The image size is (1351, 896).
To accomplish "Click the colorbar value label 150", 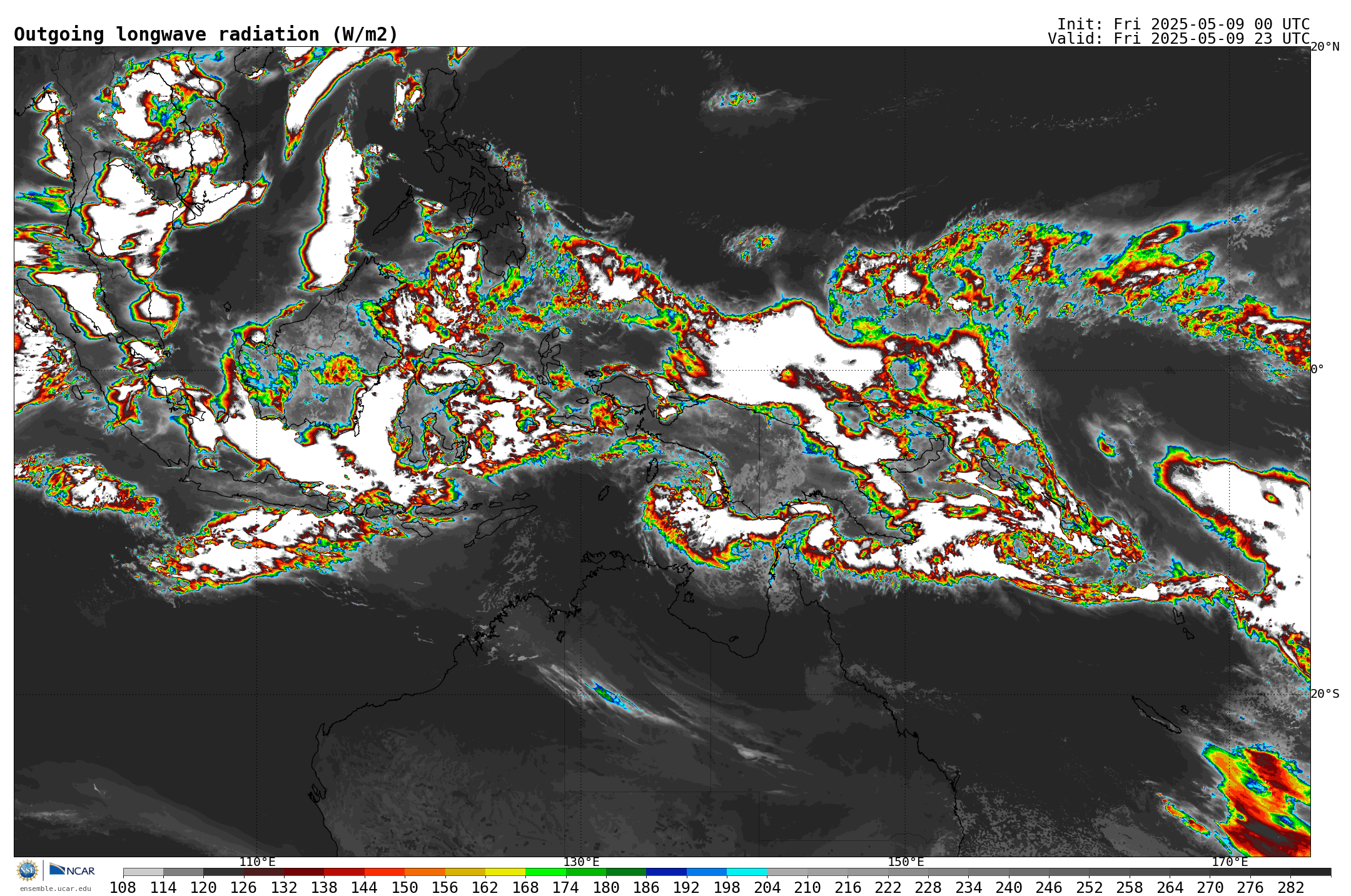I will point(405,888).
